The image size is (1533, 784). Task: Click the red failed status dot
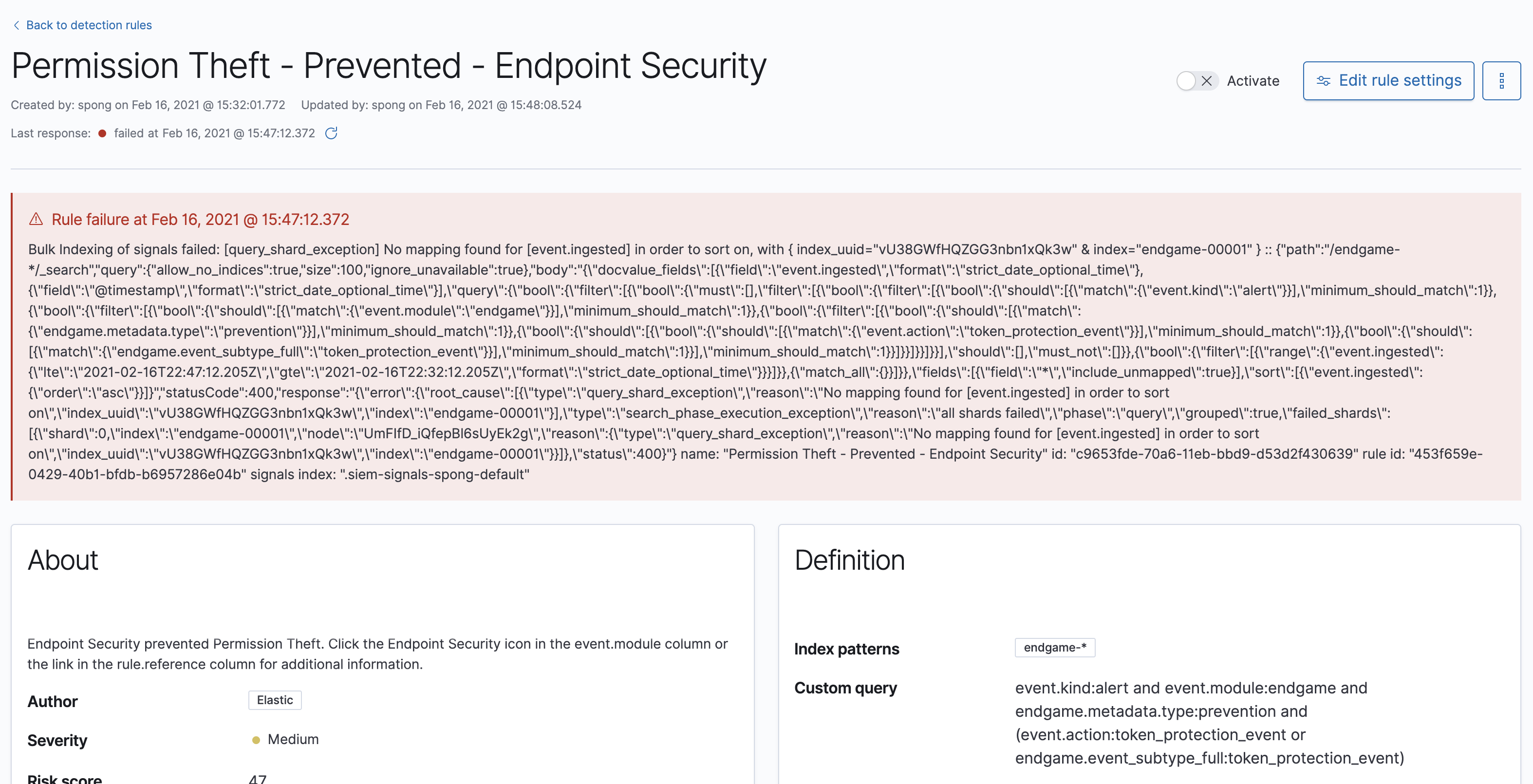pyautogui.click(x=102, y=133)
